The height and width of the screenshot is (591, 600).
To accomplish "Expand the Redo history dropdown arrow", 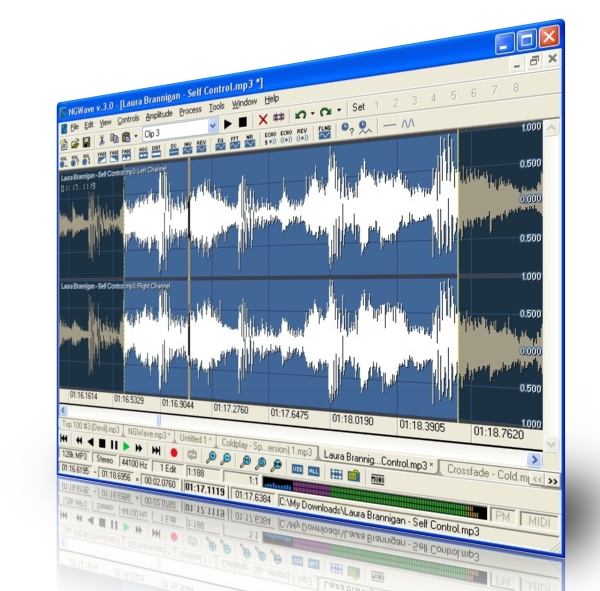I will 339,110.
